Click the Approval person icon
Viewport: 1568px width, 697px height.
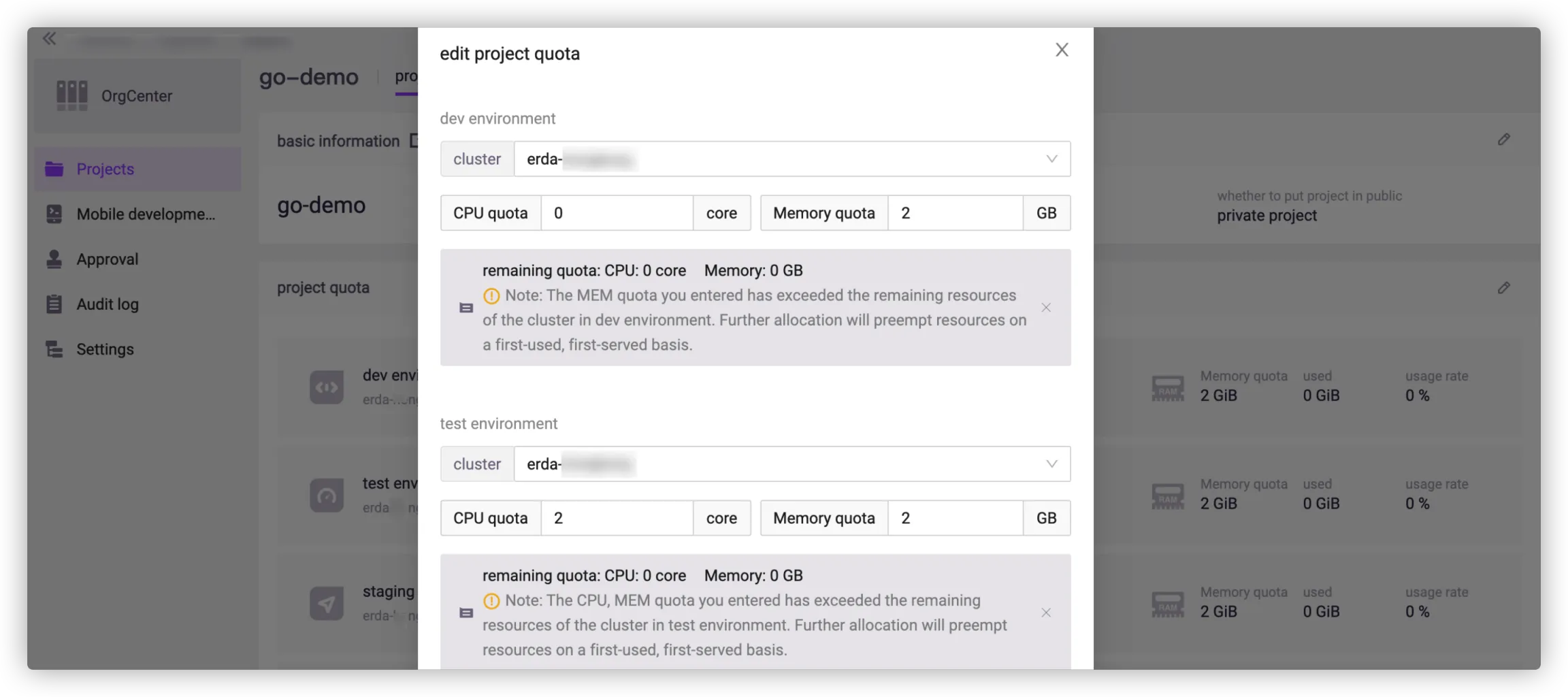coord(54,259)
